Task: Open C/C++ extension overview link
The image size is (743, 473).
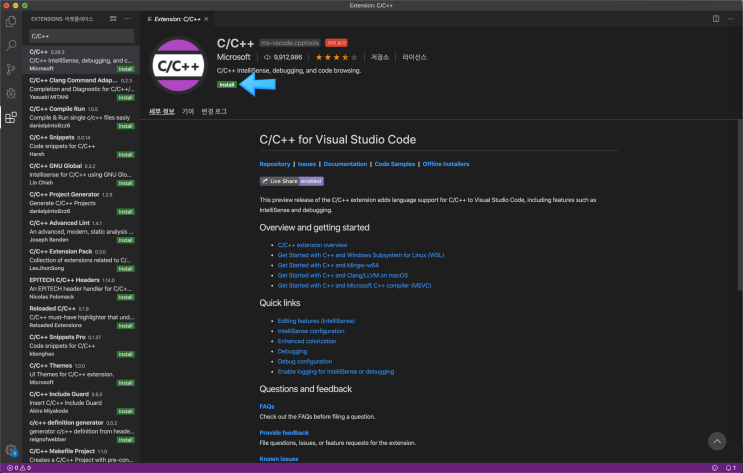Action: [x=312, y=245]
